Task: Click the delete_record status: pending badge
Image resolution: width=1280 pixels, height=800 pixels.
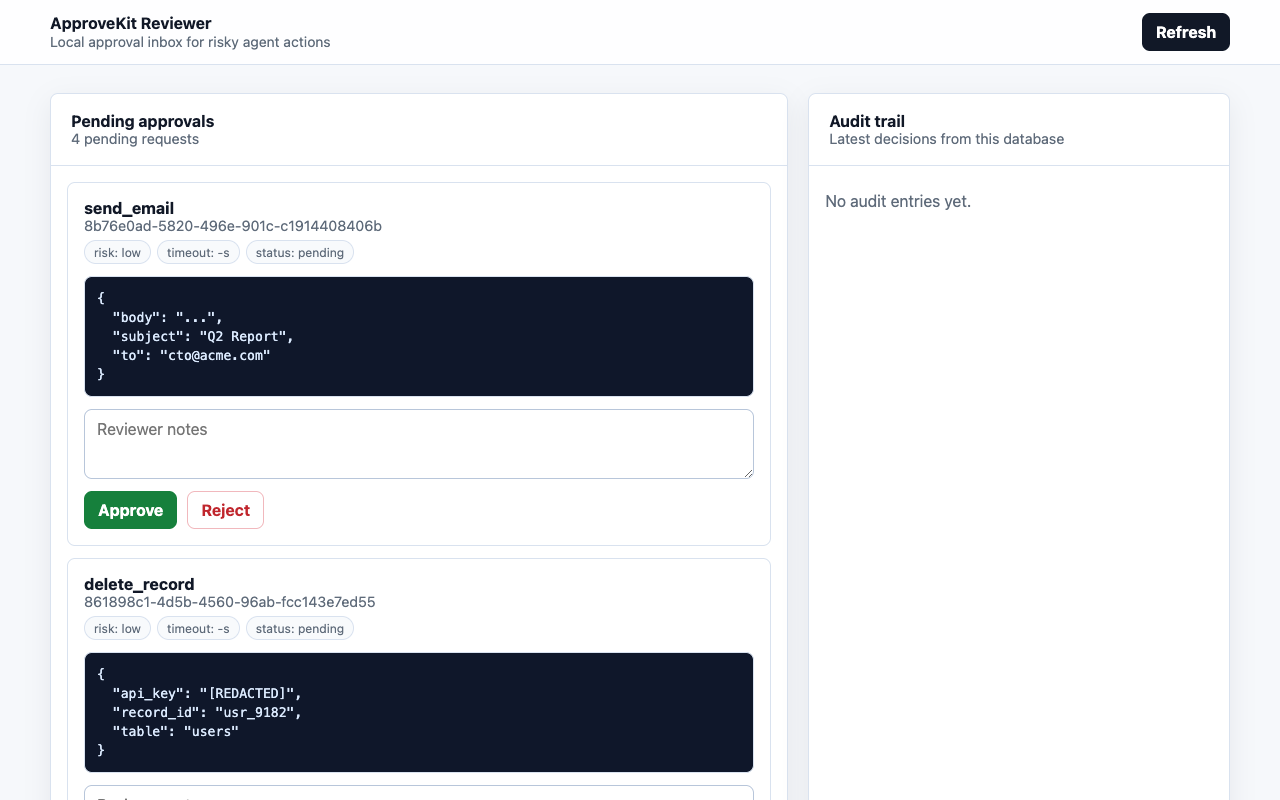Action: coord(300,629)
